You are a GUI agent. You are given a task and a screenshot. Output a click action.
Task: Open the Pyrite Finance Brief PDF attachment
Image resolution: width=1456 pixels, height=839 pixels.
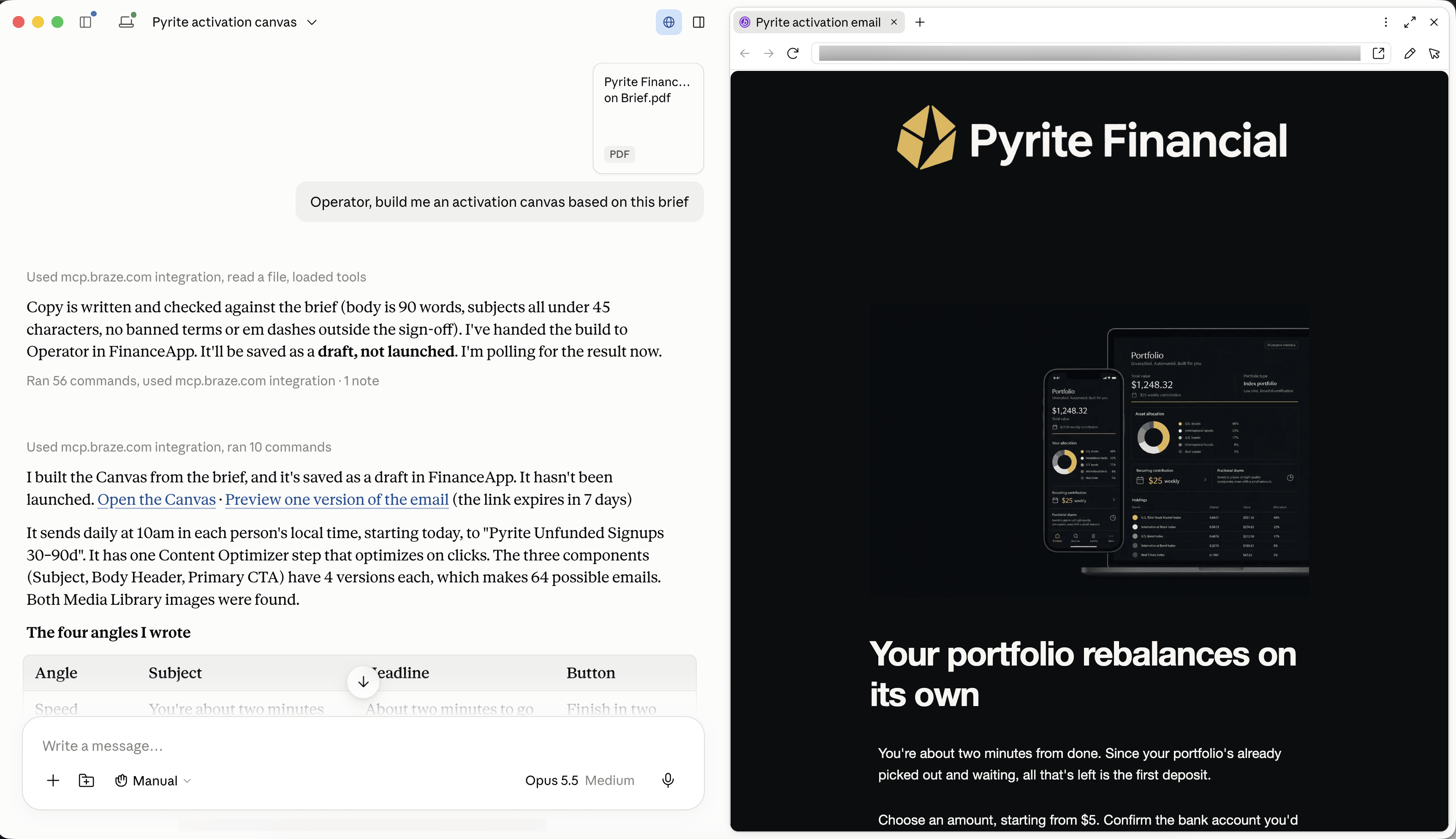point(648,118)
